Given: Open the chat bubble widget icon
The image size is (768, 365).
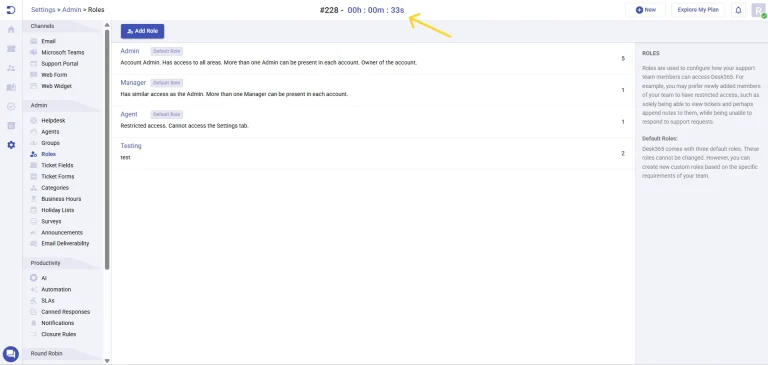Looking at the screenshot, I should [11, 354].
